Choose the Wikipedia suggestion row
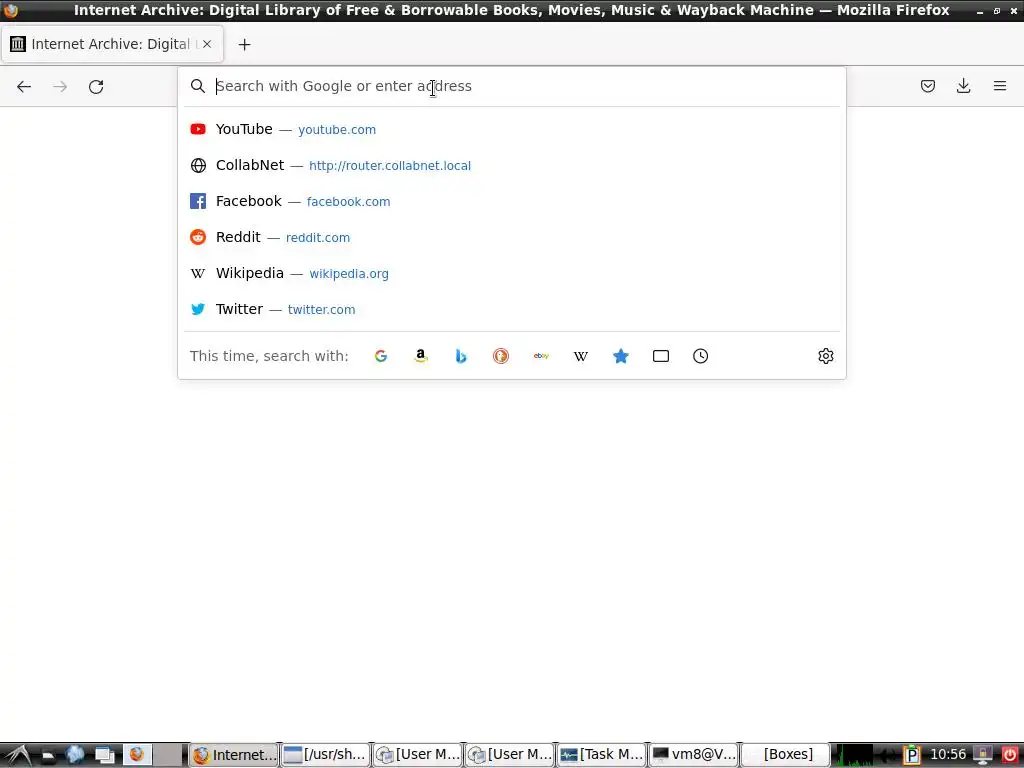The width and height of the screenshot is (1024, 768). [512, 273]
